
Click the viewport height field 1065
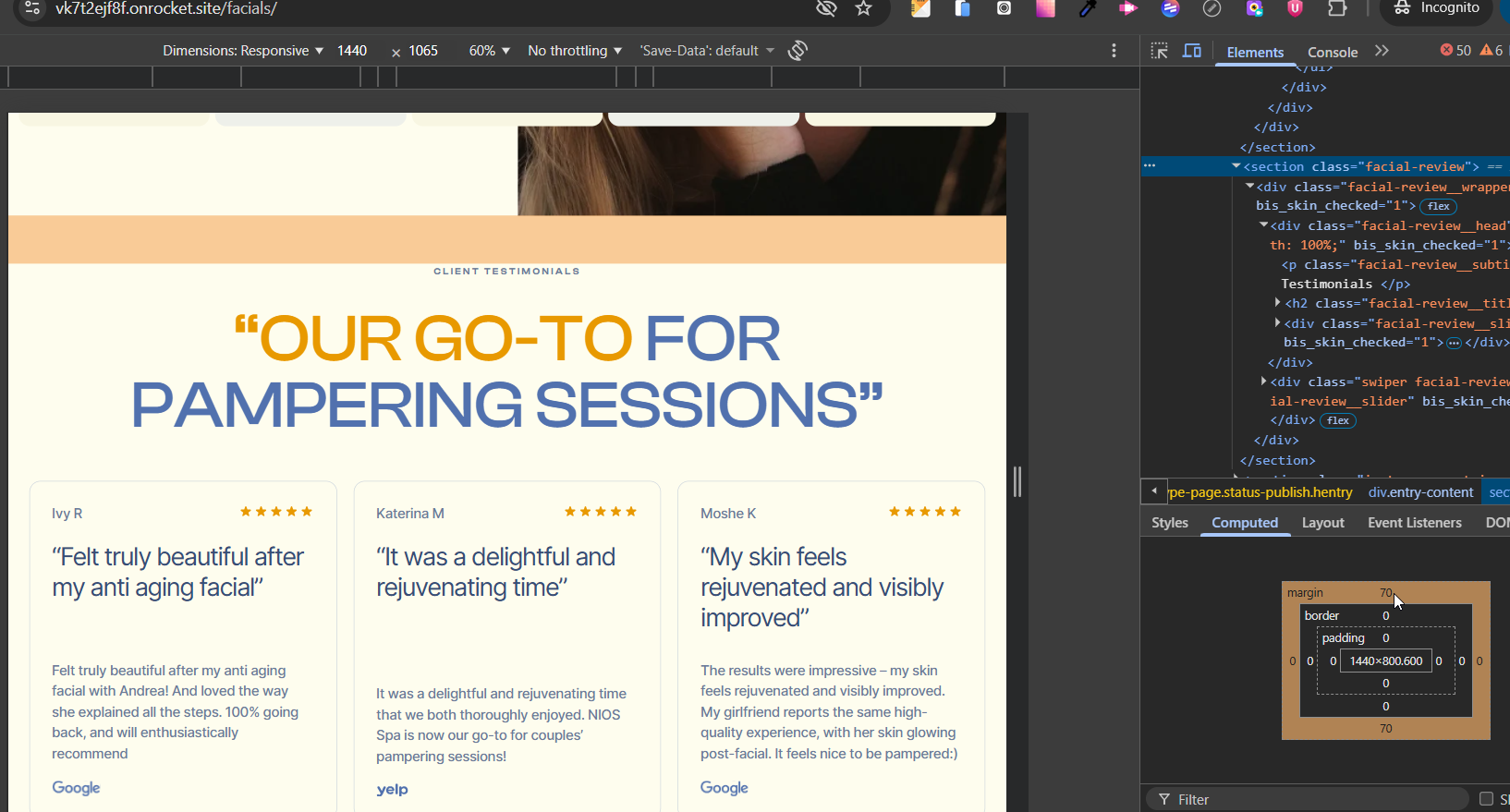(423, 51)
